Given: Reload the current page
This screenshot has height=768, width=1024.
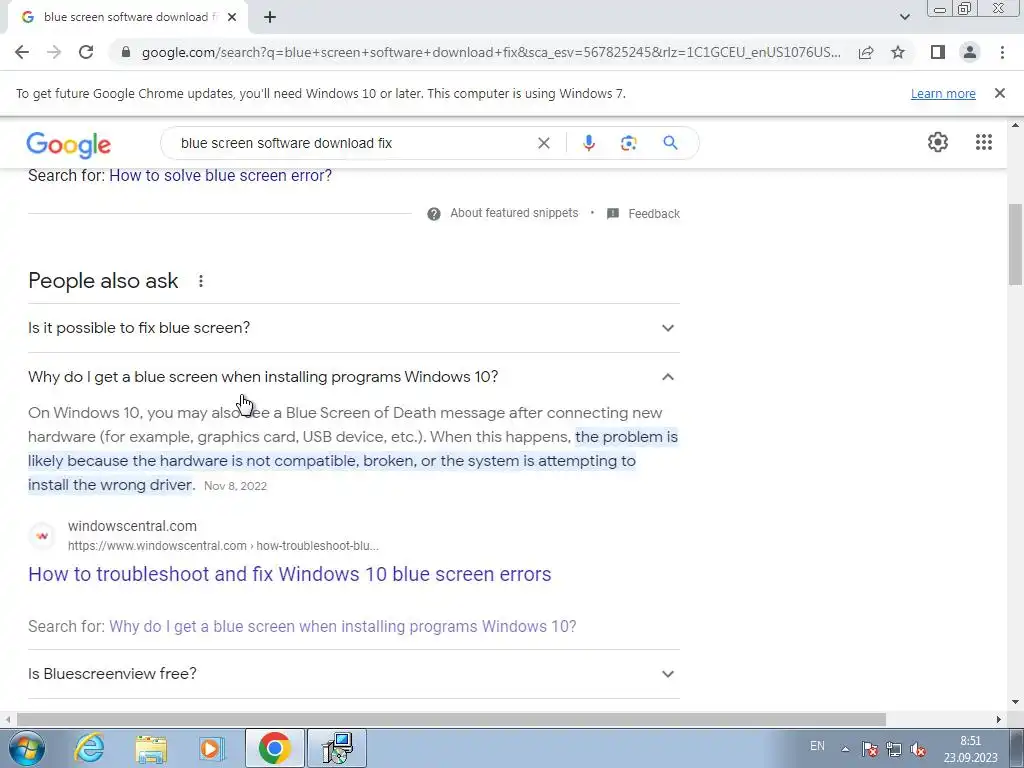Looking at the screenshot, I should point(86,52).
